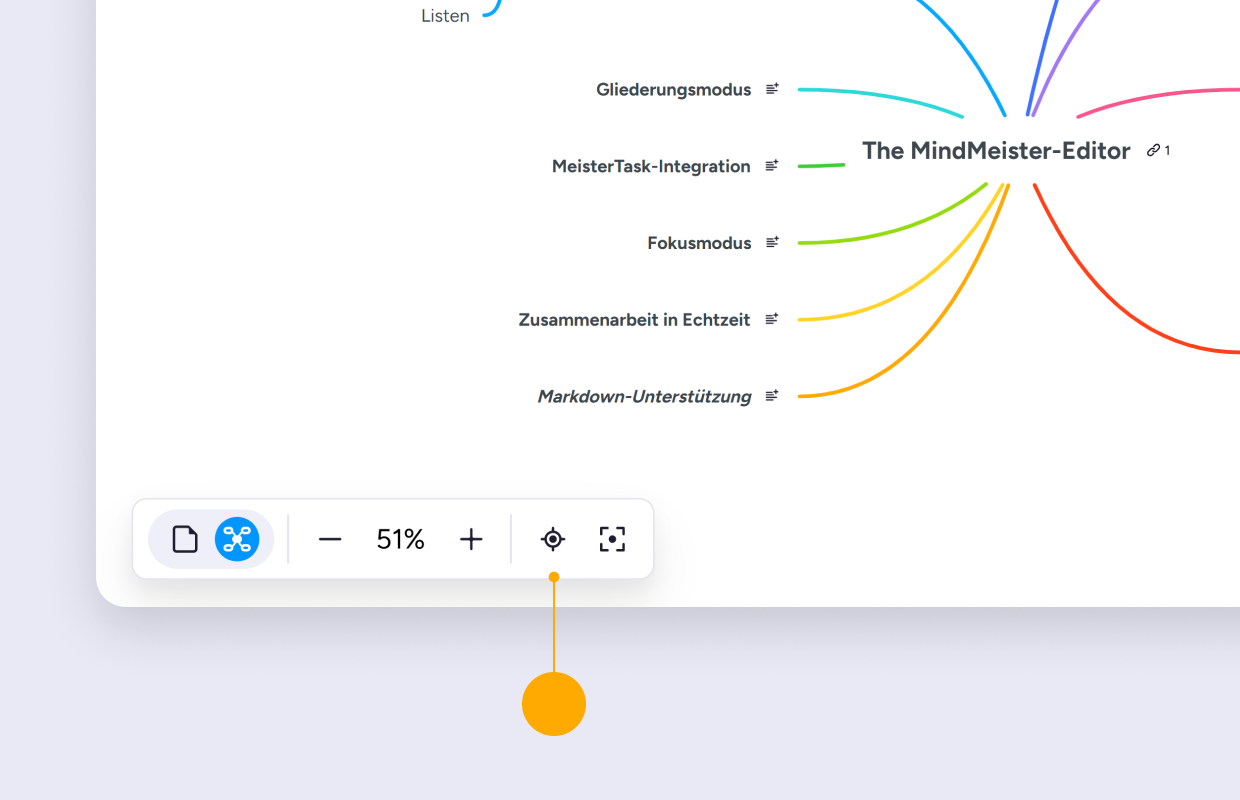1240x800 pixels.
Task: Zoom in with the plus button
Action: tap(471, 540)
